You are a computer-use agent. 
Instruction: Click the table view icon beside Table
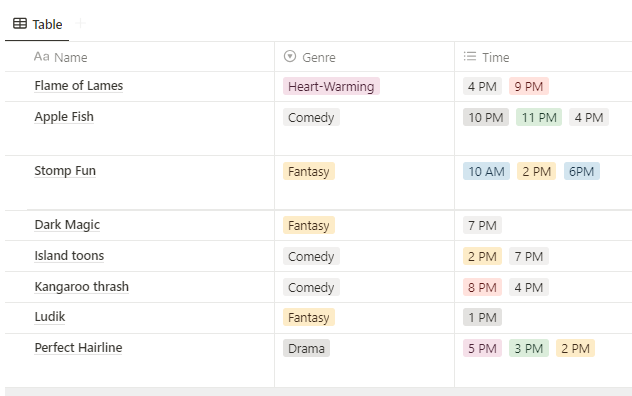(x=20, y=24)
